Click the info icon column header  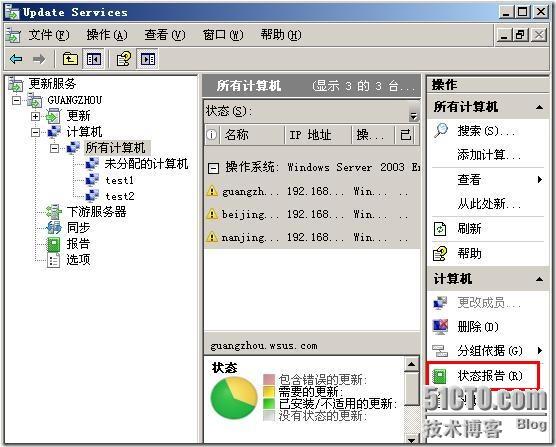click(212, 135)
